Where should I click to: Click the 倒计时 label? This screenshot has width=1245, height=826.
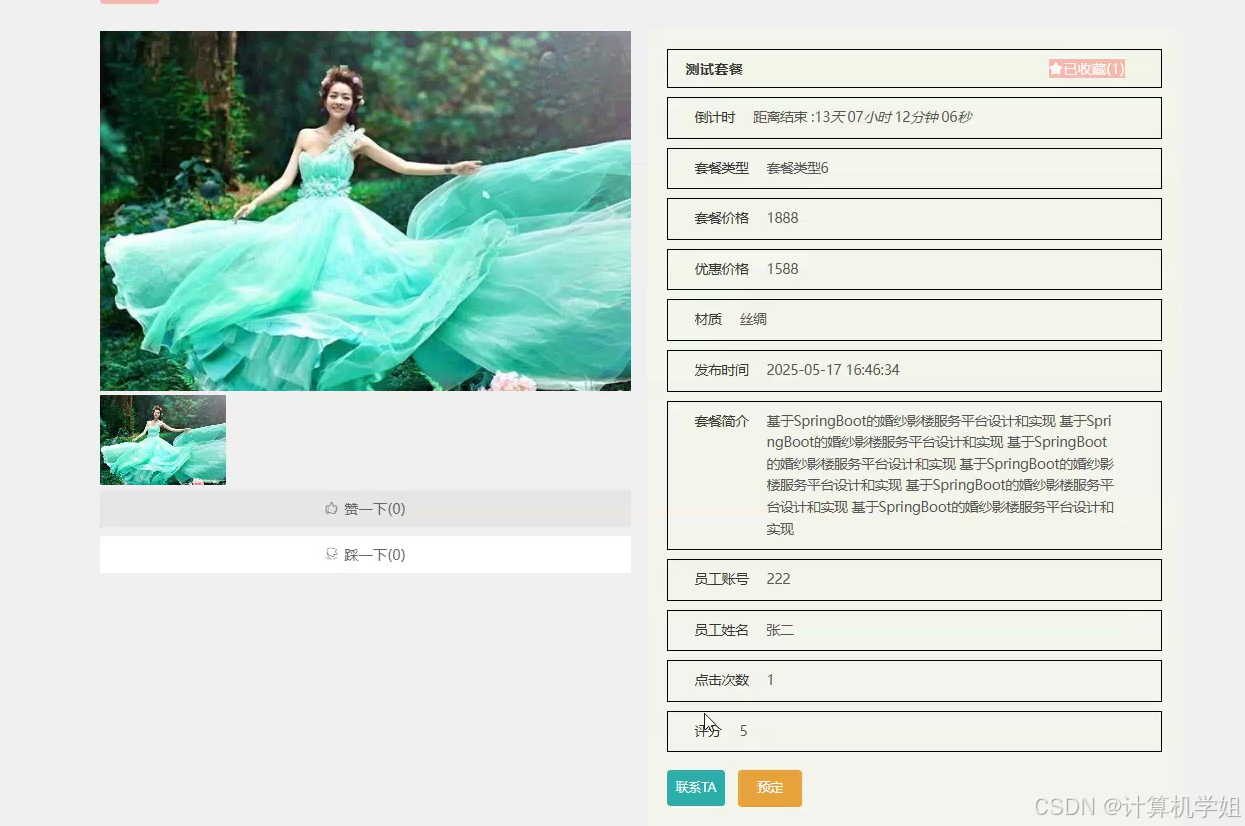point(715,117)
